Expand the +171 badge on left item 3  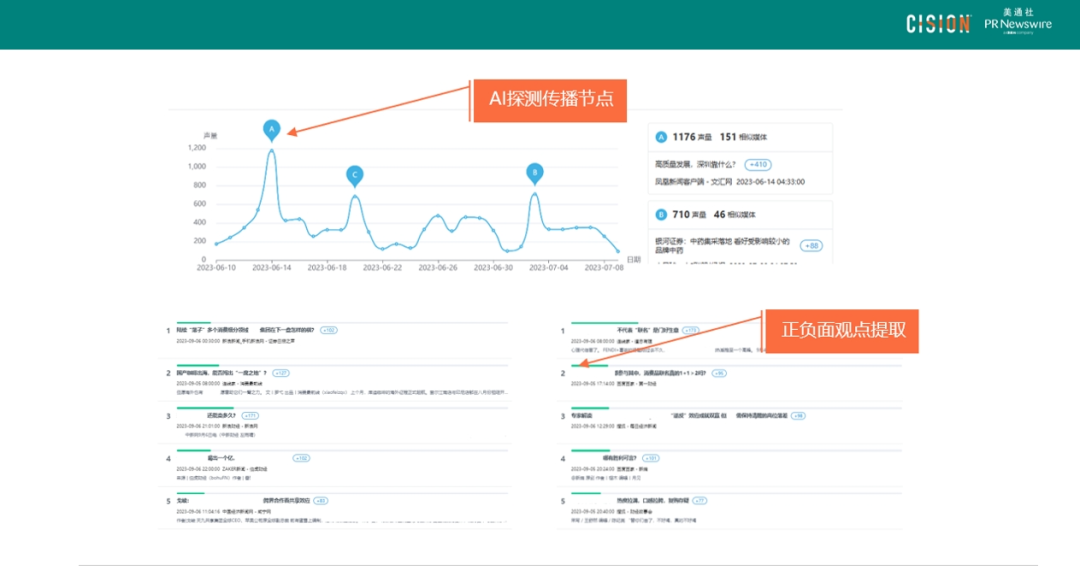point(250,415)
